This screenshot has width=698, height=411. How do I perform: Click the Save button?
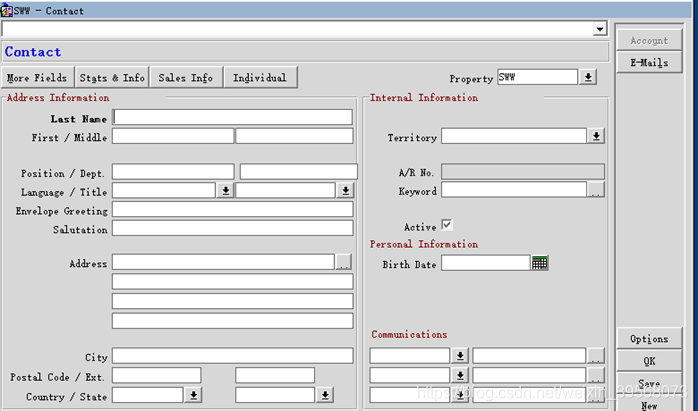pyautogui.click(x=649, y=383)
